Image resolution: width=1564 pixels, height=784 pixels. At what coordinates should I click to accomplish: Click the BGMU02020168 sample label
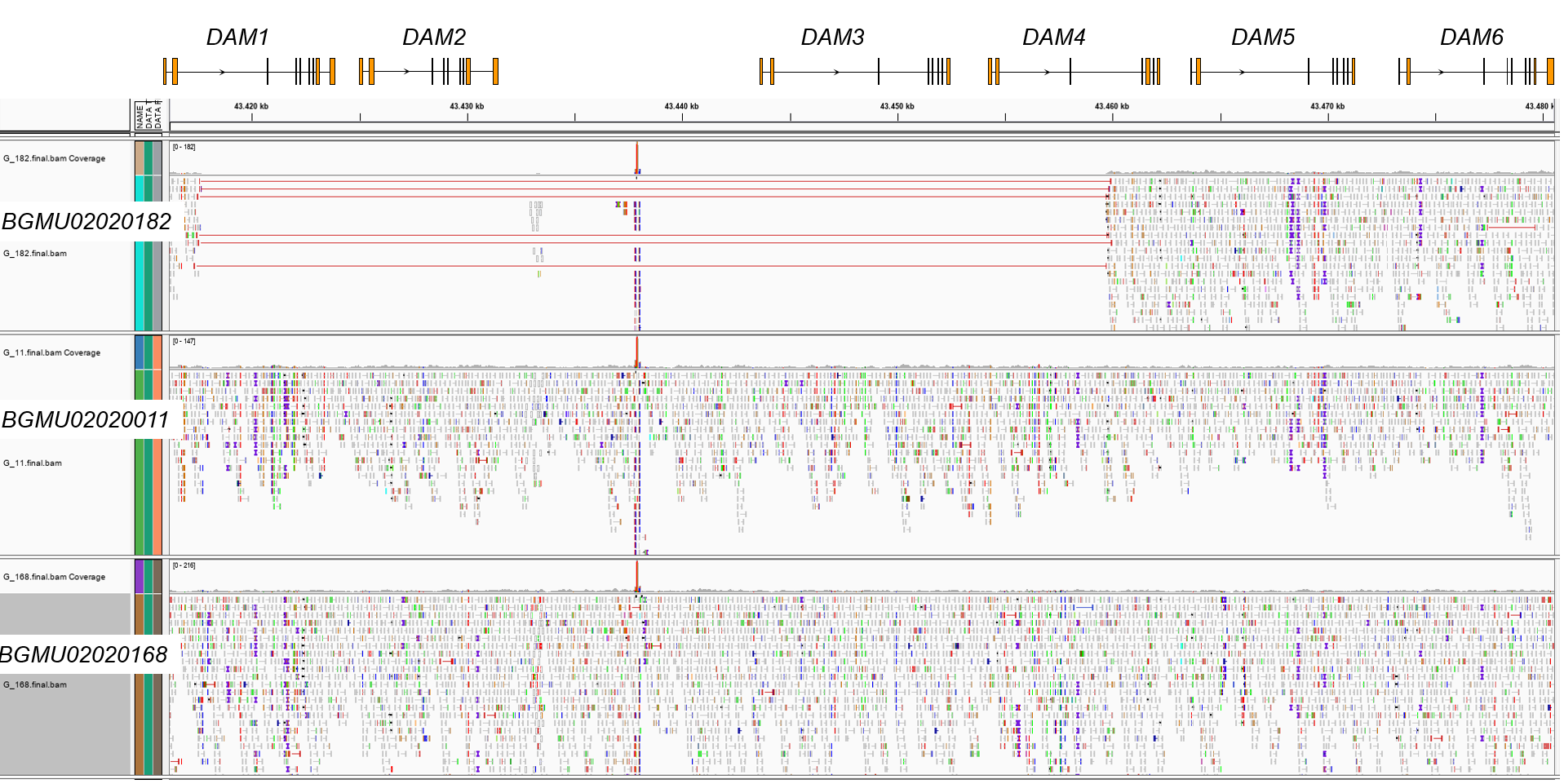pyautogui.click(x=84, y=654)
